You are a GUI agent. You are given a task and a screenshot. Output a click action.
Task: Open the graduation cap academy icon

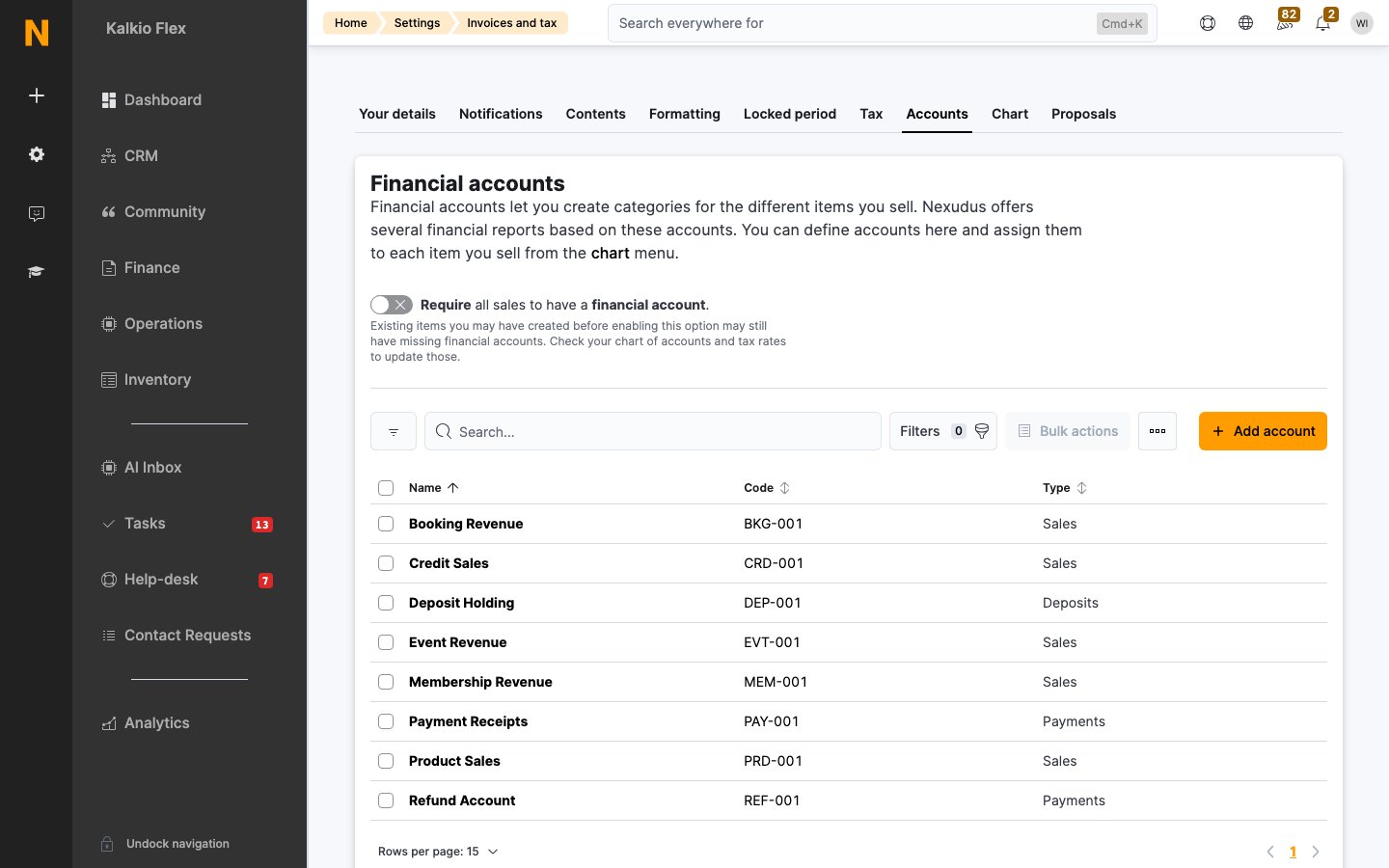click(37, 272)
